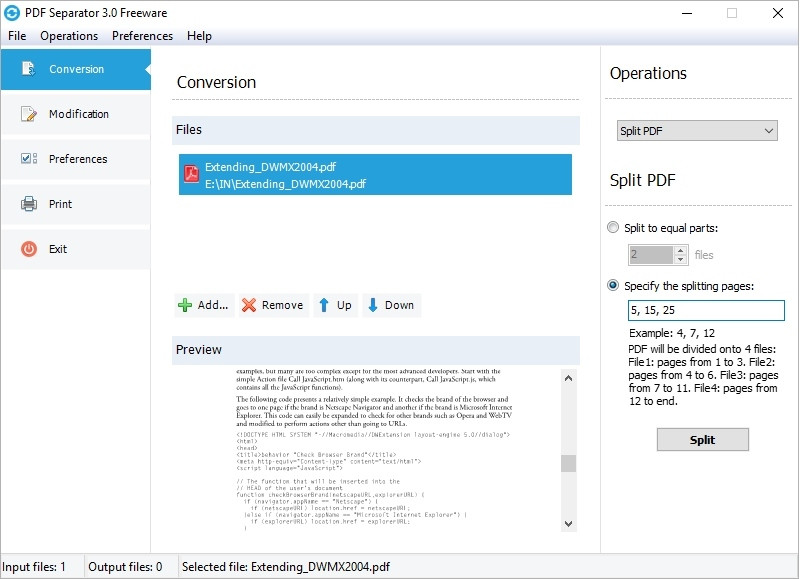Decrease the files count stepper

(x=680, y=259)
